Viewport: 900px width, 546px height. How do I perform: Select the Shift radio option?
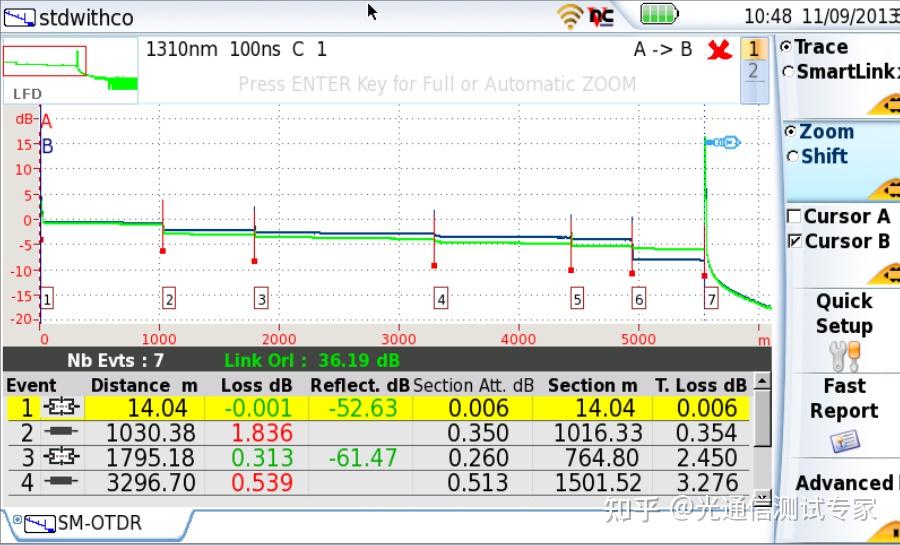pyautogui.click(x=792, y=157)
